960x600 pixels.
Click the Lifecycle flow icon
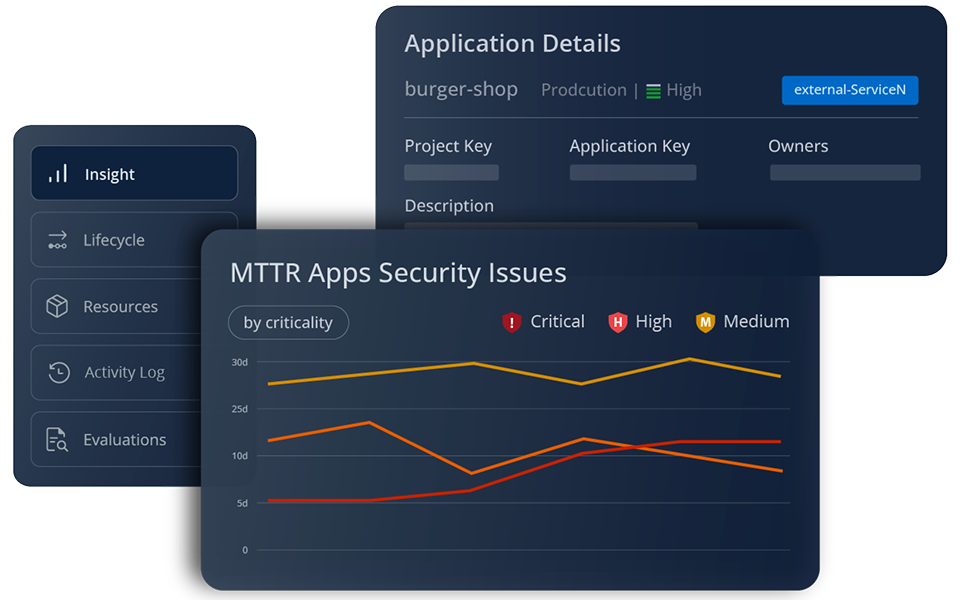tap(58, 240)
